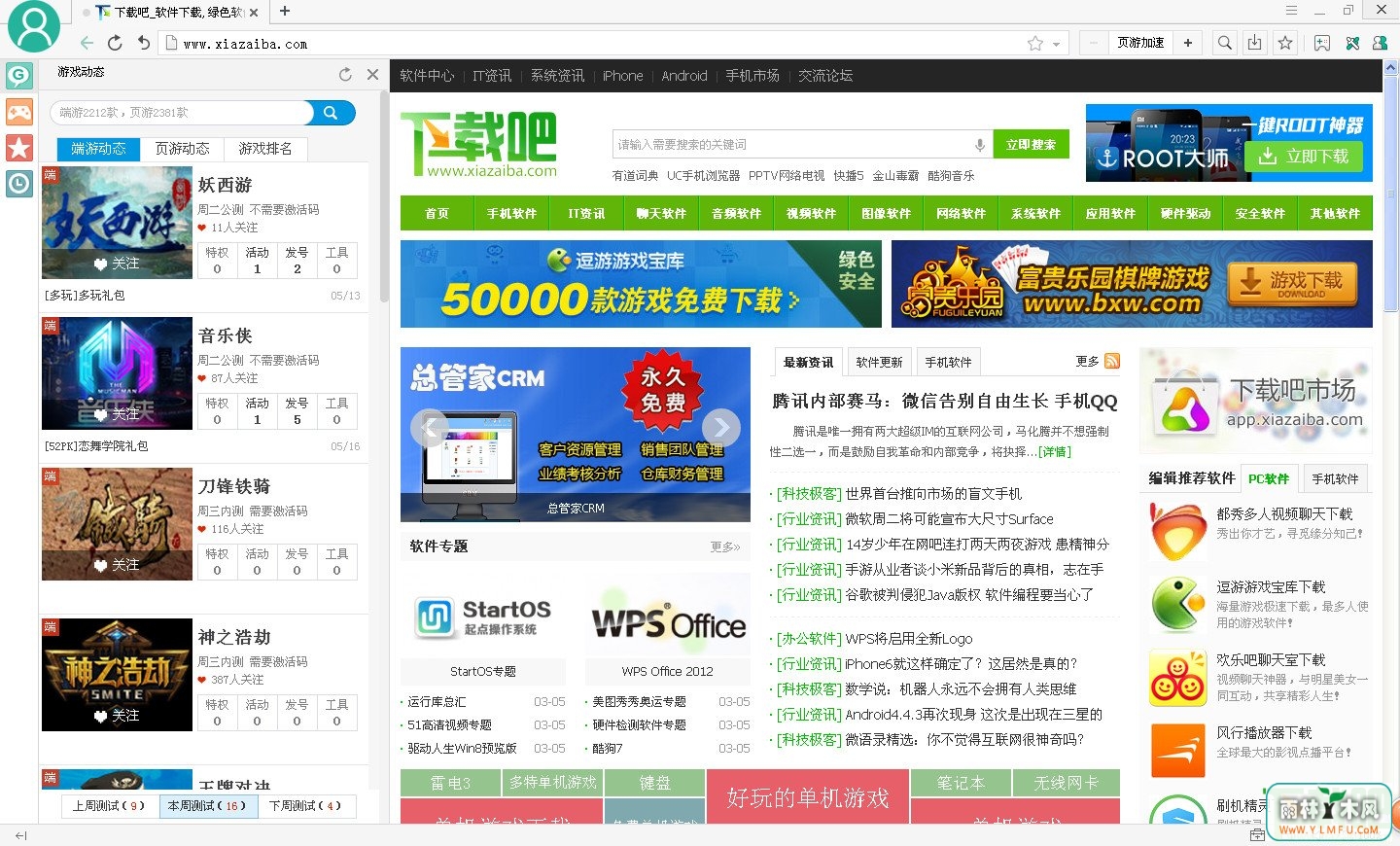Show next slide in CRM carousel
Image resolution: width=1400 pixels, height=846 pixels.
tap(721, 428)
